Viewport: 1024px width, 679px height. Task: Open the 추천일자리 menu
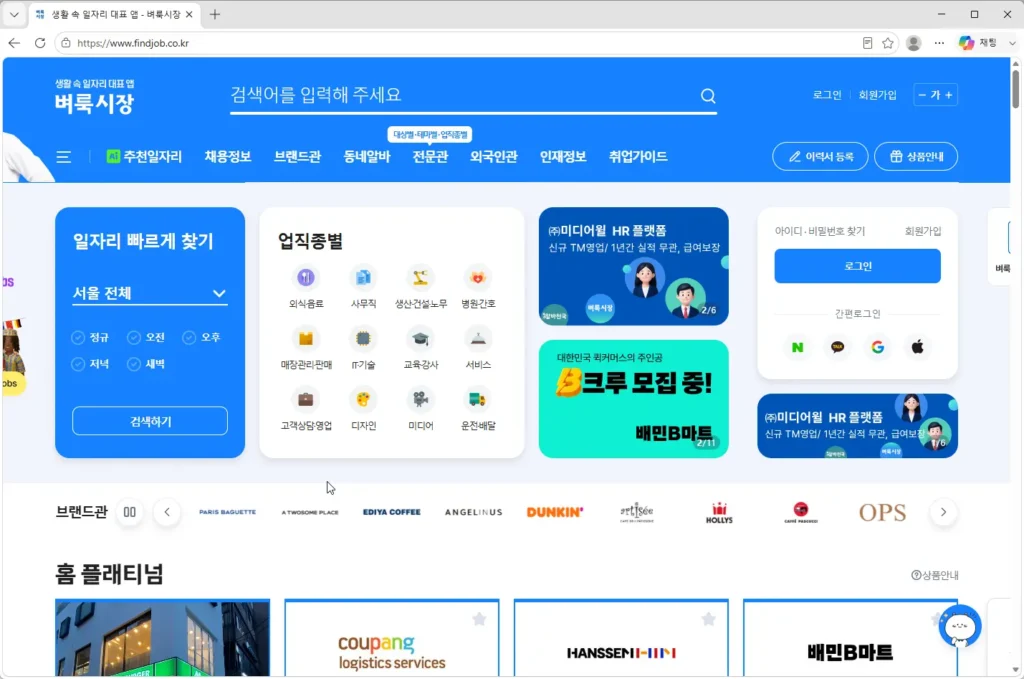144,157
